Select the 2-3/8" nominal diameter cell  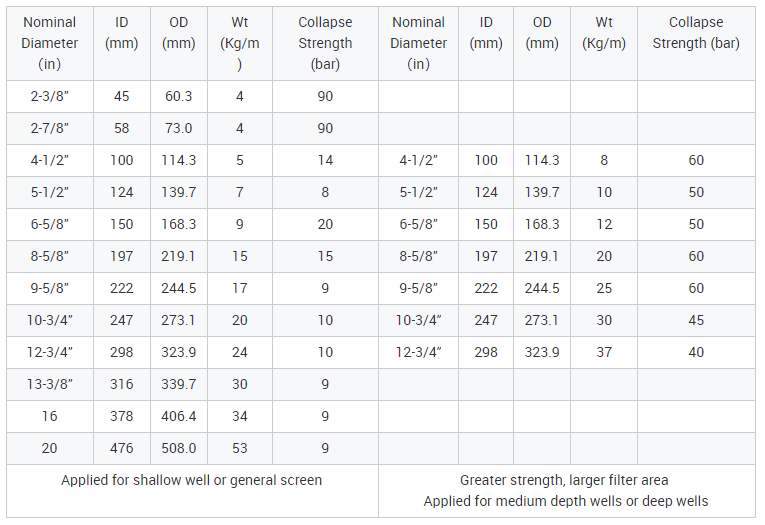point(50,96)
